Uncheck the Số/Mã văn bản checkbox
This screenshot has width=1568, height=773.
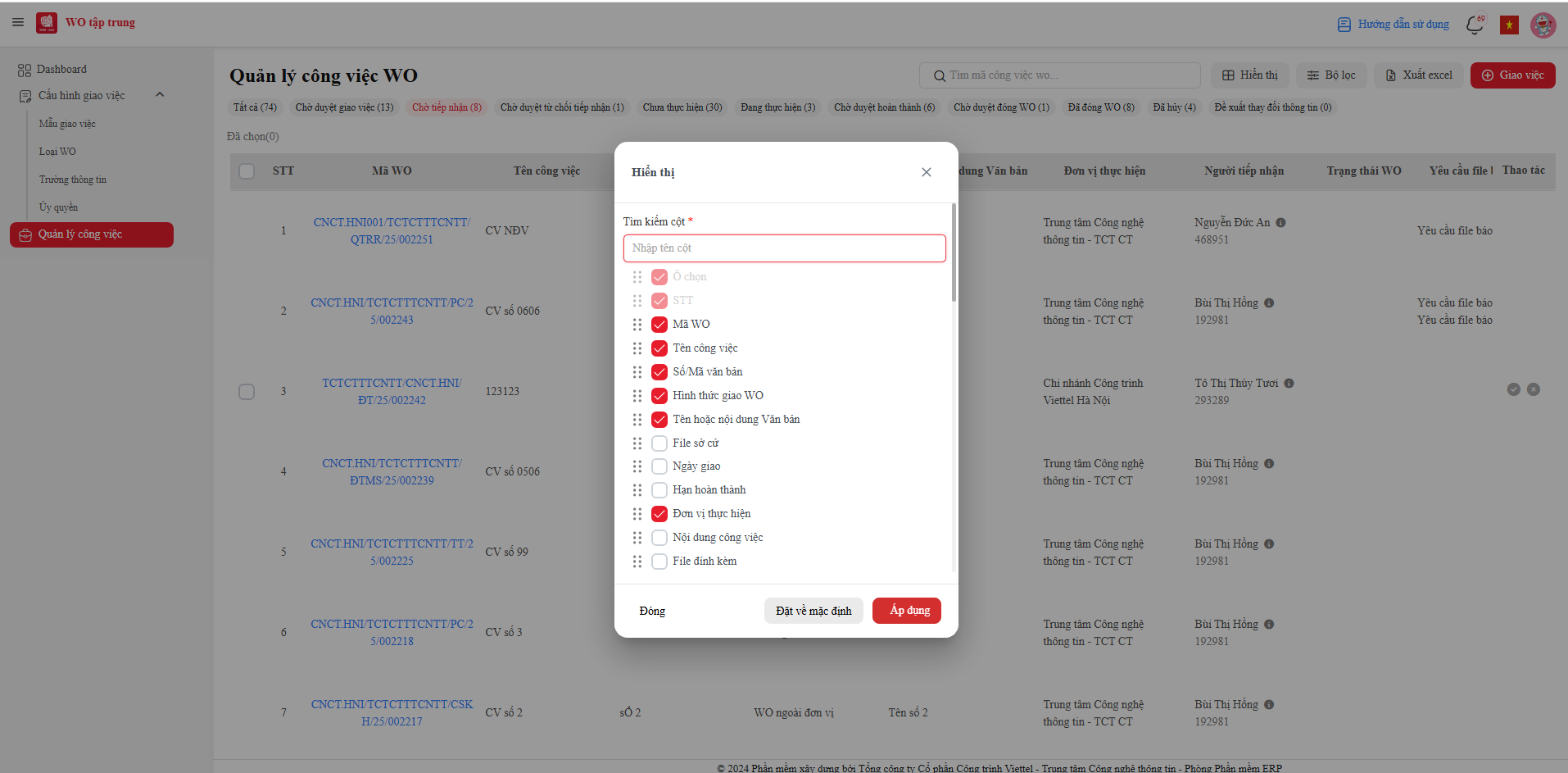[x=659, y=372]
